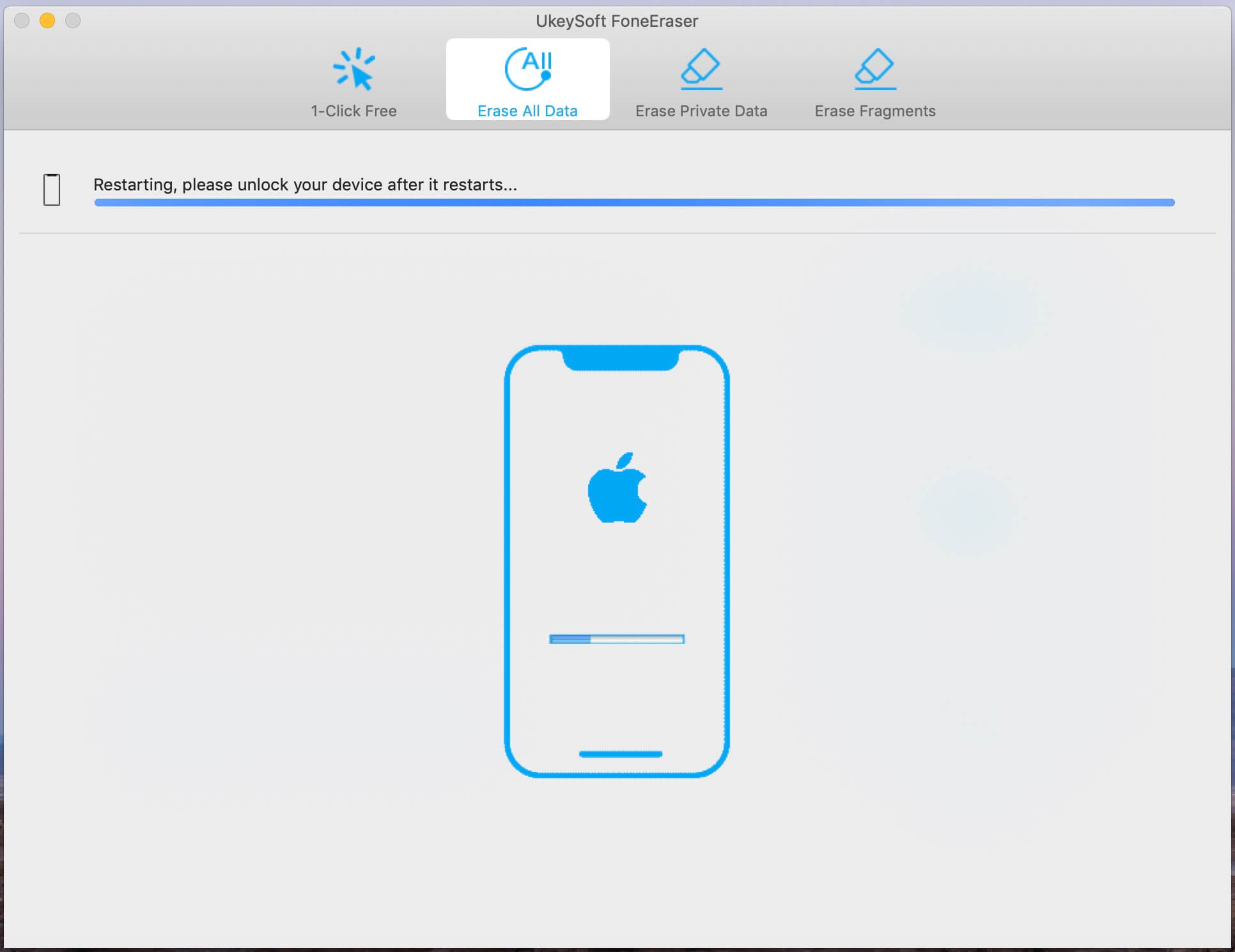The height and width of the screenshot is (952, 1235).
Task: Click the gray close window button
Action: 22,20
